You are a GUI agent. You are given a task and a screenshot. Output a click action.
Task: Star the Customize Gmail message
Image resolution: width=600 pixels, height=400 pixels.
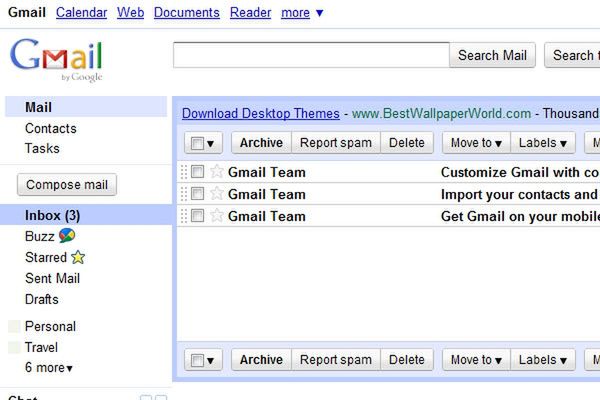point(217,171)
